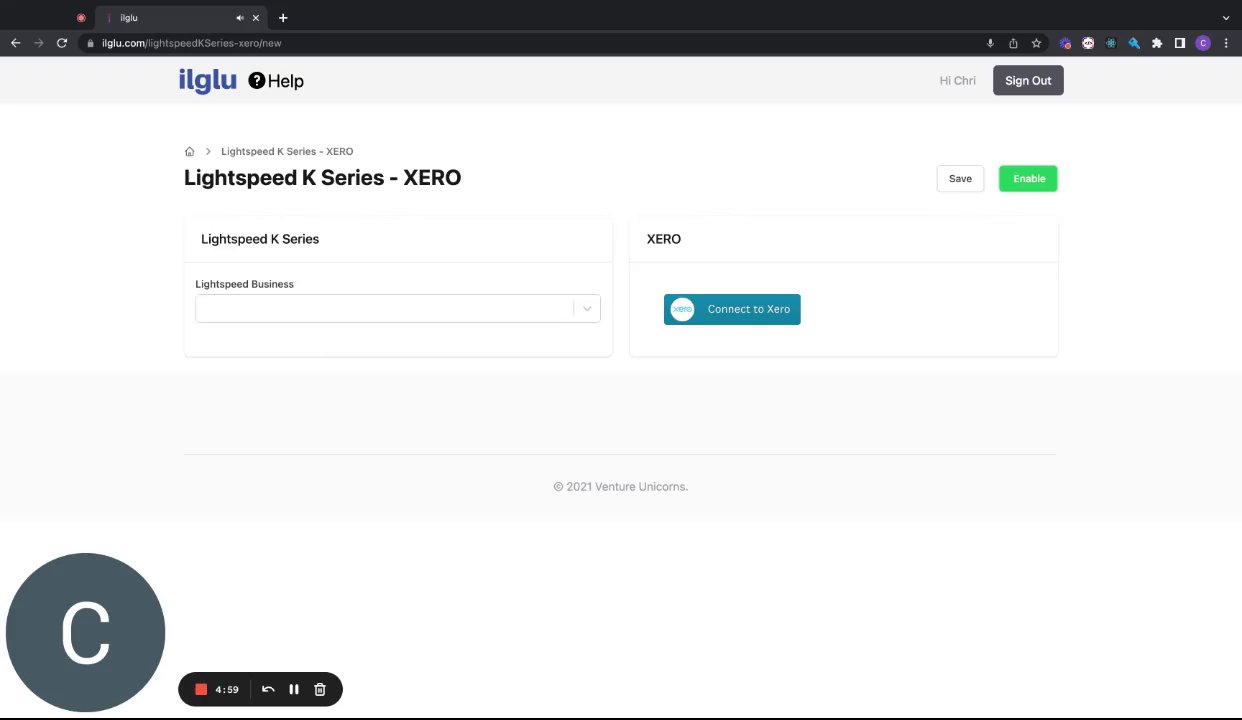Open the Lightspeed Business select field

pos(398,308)
